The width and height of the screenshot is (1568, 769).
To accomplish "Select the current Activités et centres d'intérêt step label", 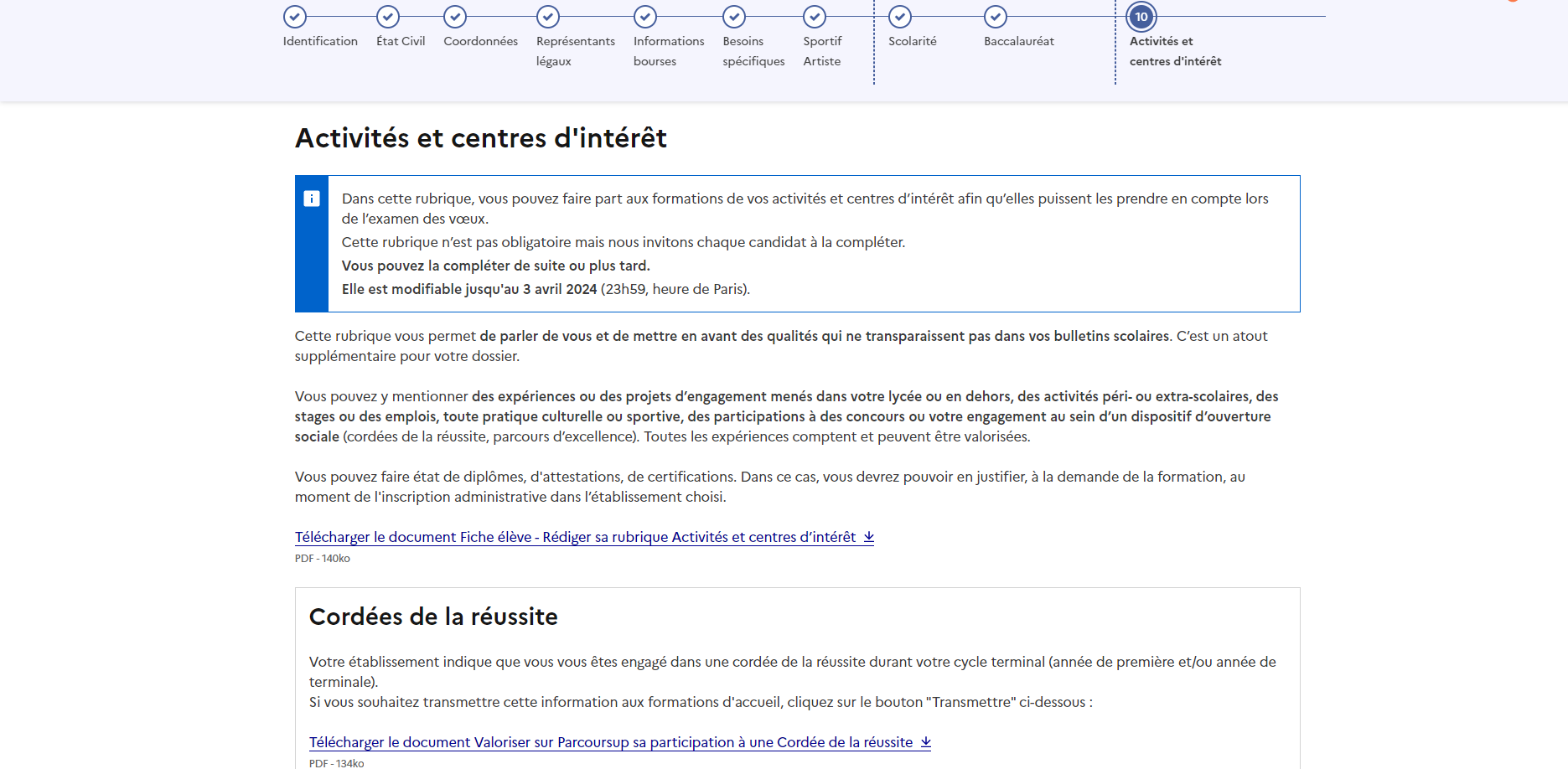I will (x=1175, y=51).
